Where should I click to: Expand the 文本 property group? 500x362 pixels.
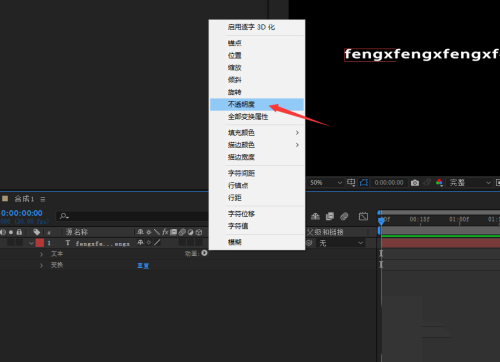(x=41, y=254)
